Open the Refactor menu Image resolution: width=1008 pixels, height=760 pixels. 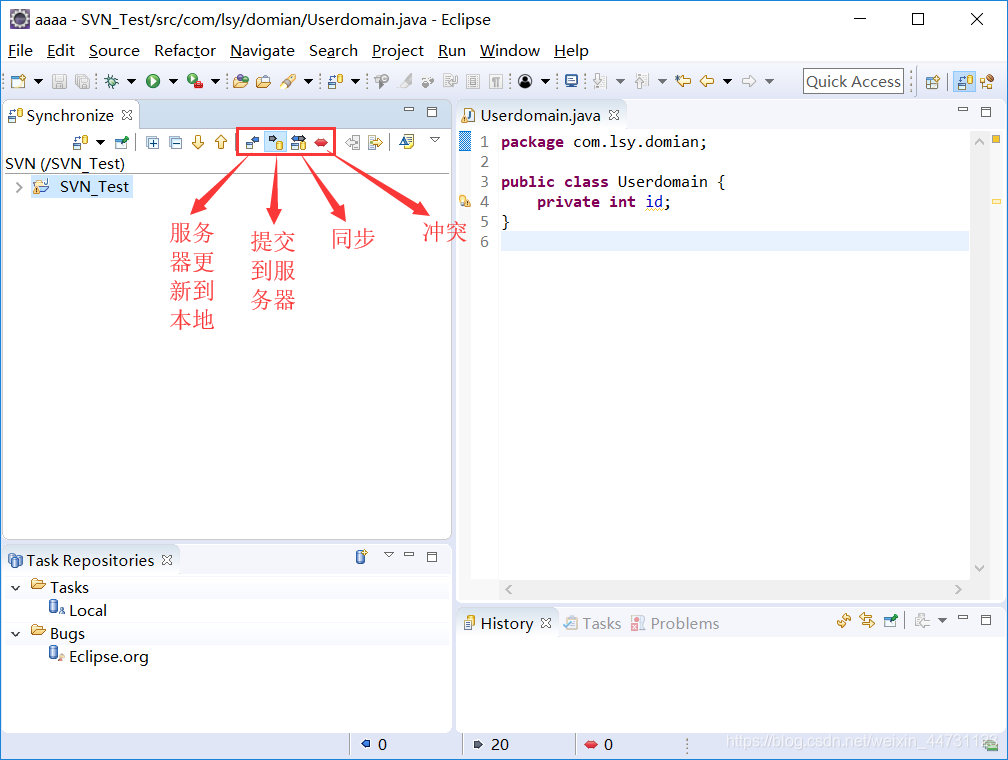[x=184, y=51]
